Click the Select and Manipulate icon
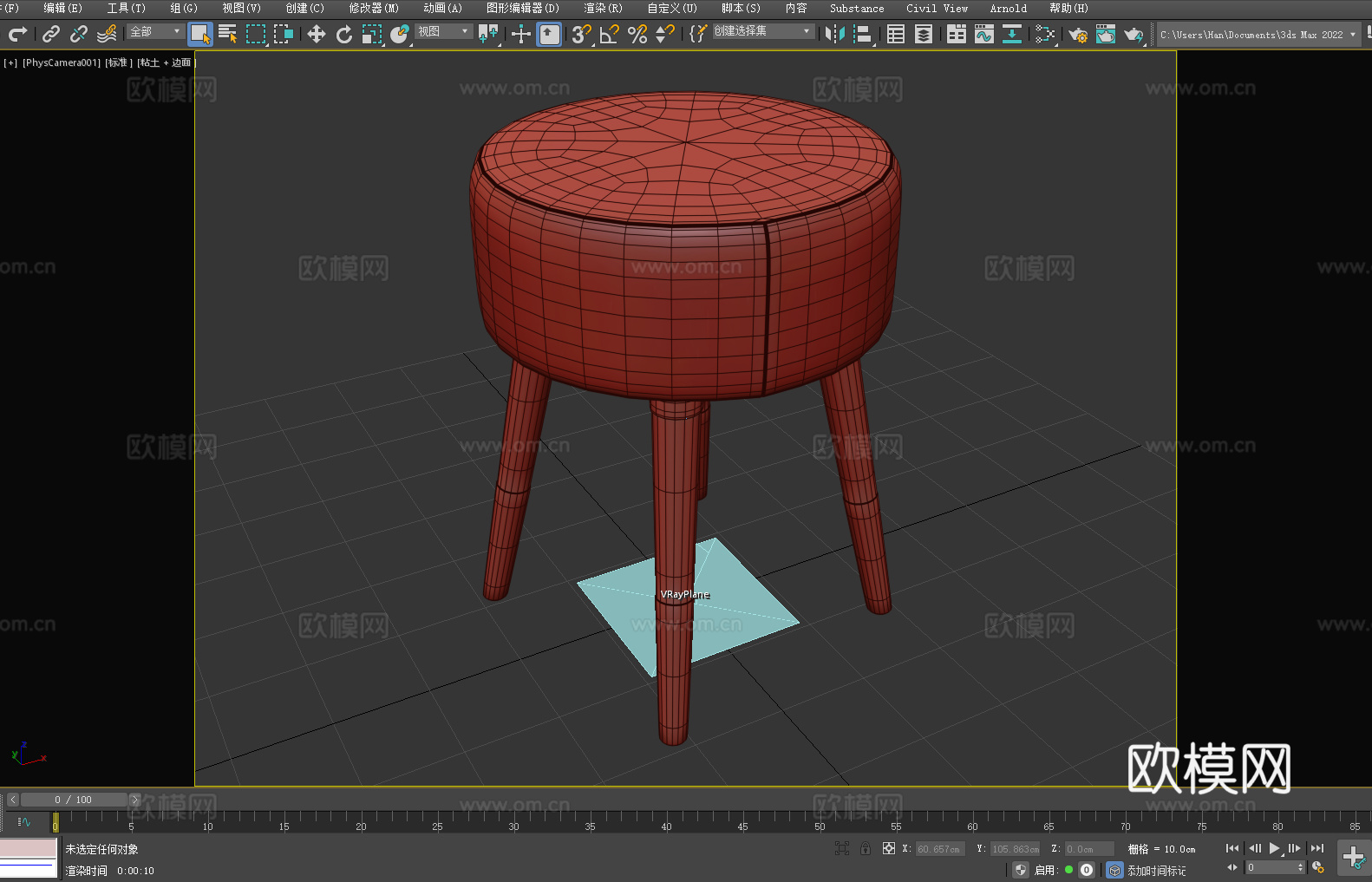This screenshot has height=882, width=1372. 521,34
